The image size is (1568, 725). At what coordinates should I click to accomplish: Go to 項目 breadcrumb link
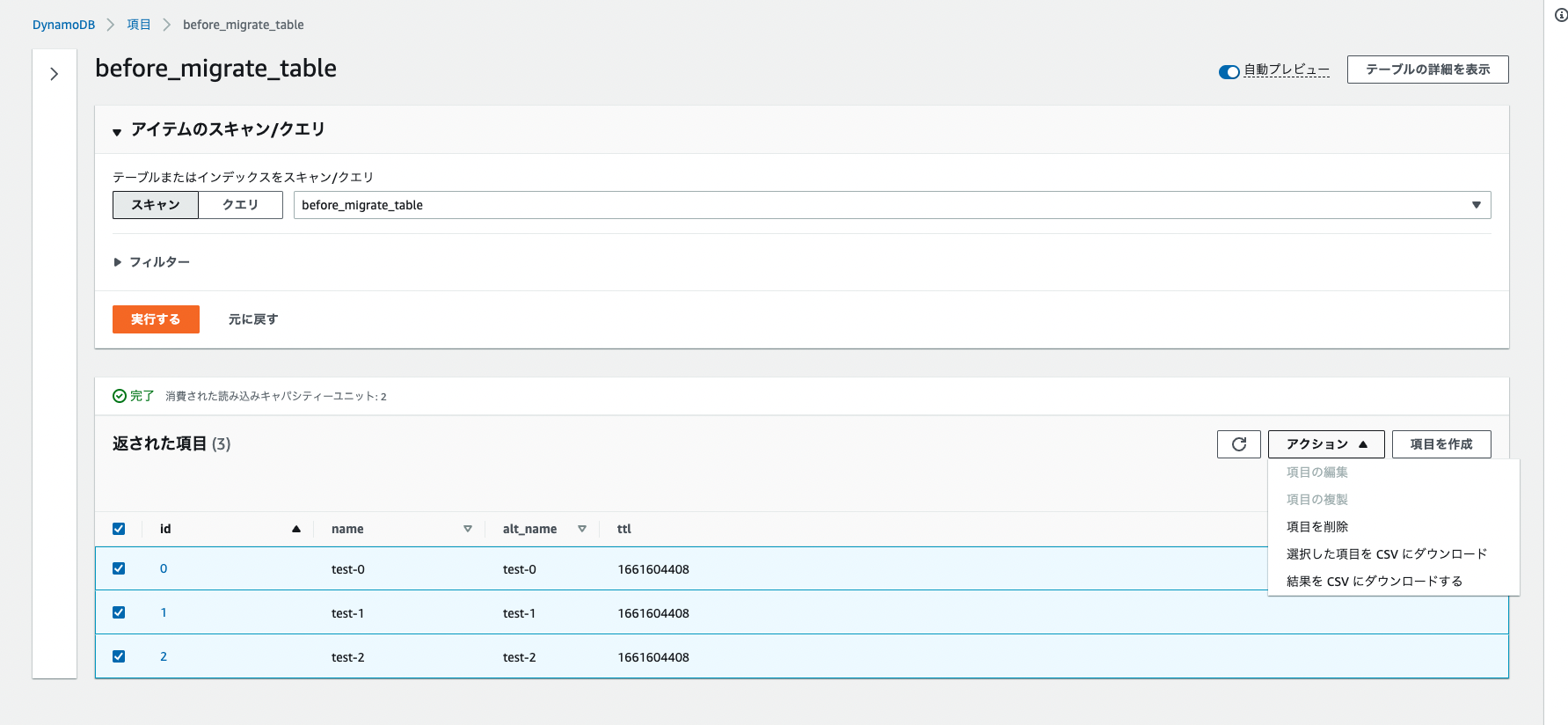139,25
